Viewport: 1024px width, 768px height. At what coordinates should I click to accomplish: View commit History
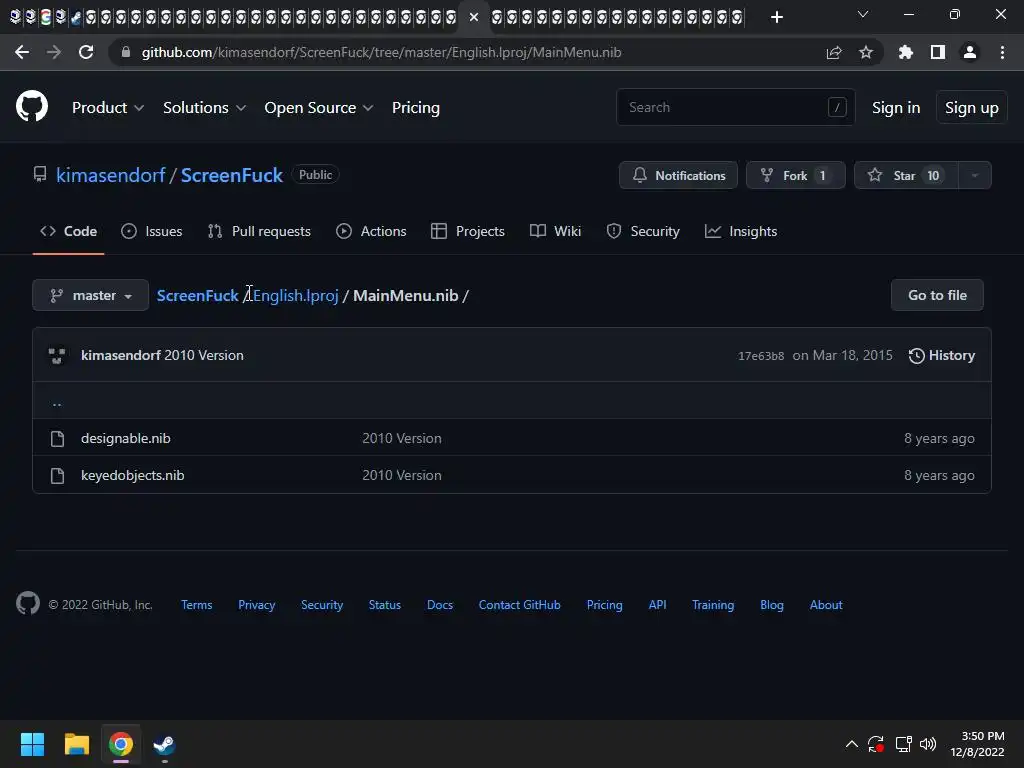pyautogui.click(x=942, y=355)
